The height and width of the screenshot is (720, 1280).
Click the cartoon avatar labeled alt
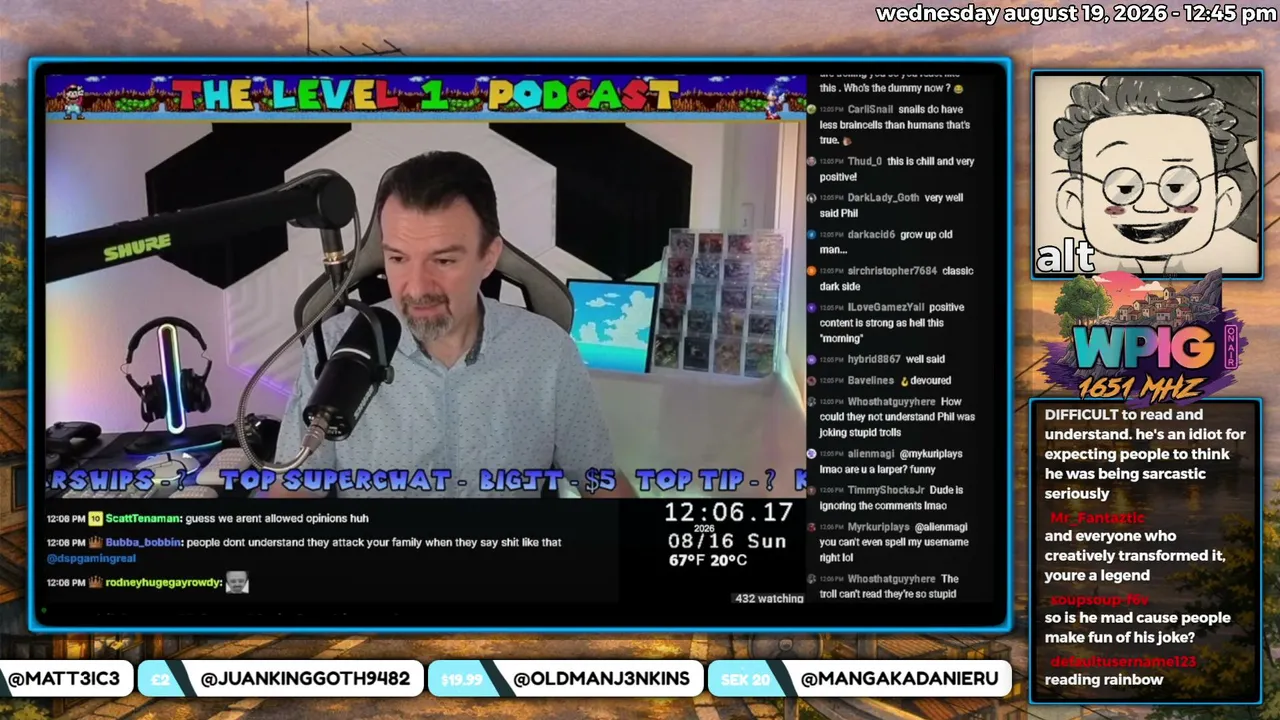[1146, 174]
